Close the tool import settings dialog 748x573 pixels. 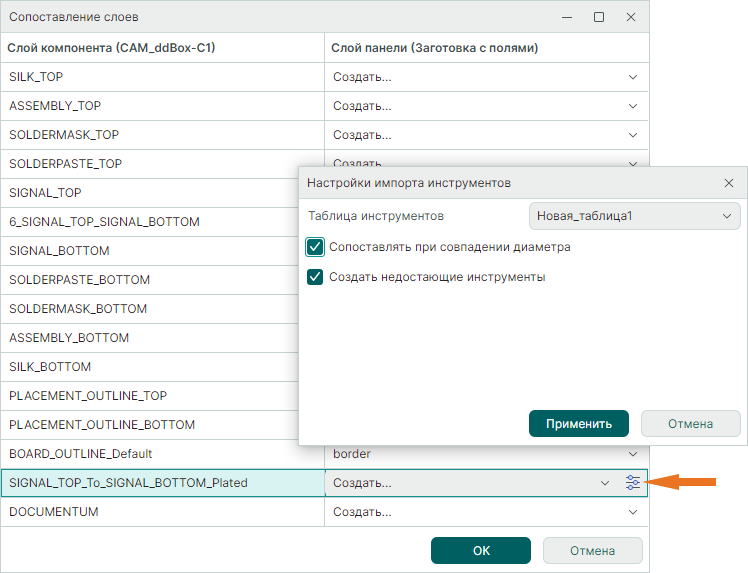[729, 183]
